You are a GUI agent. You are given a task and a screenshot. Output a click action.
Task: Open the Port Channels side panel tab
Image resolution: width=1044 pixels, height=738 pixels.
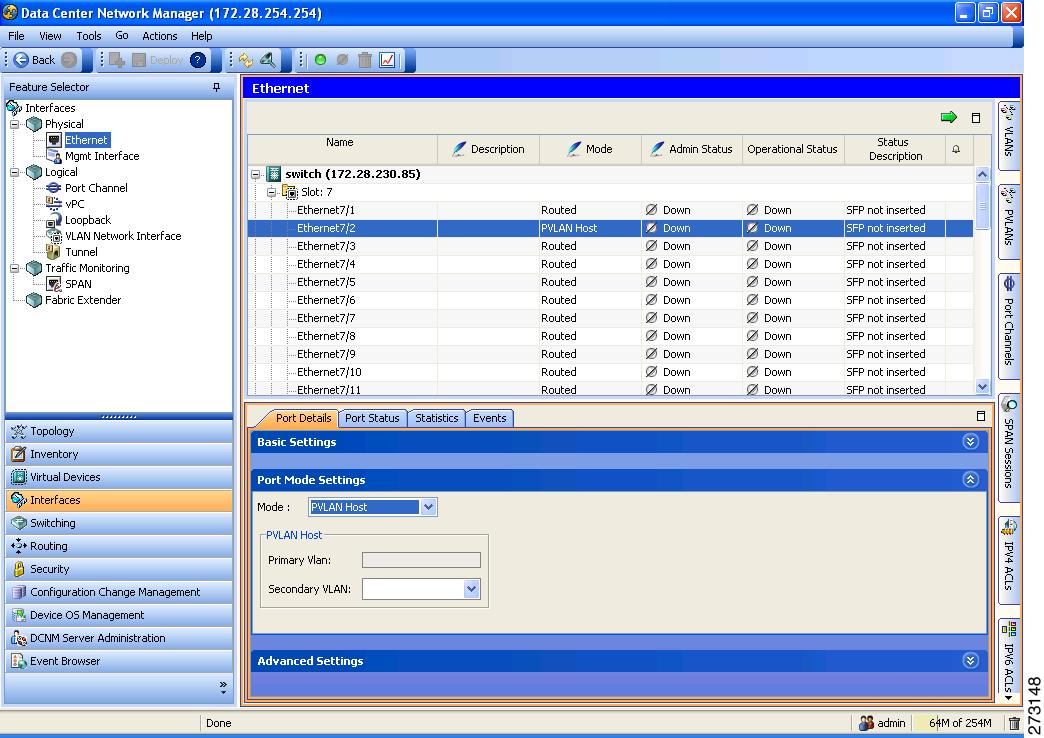(1009, 326)
